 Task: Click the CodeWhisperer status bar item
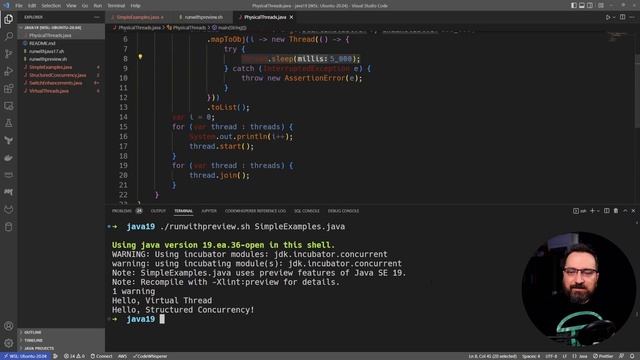click(x=150, y=356)
